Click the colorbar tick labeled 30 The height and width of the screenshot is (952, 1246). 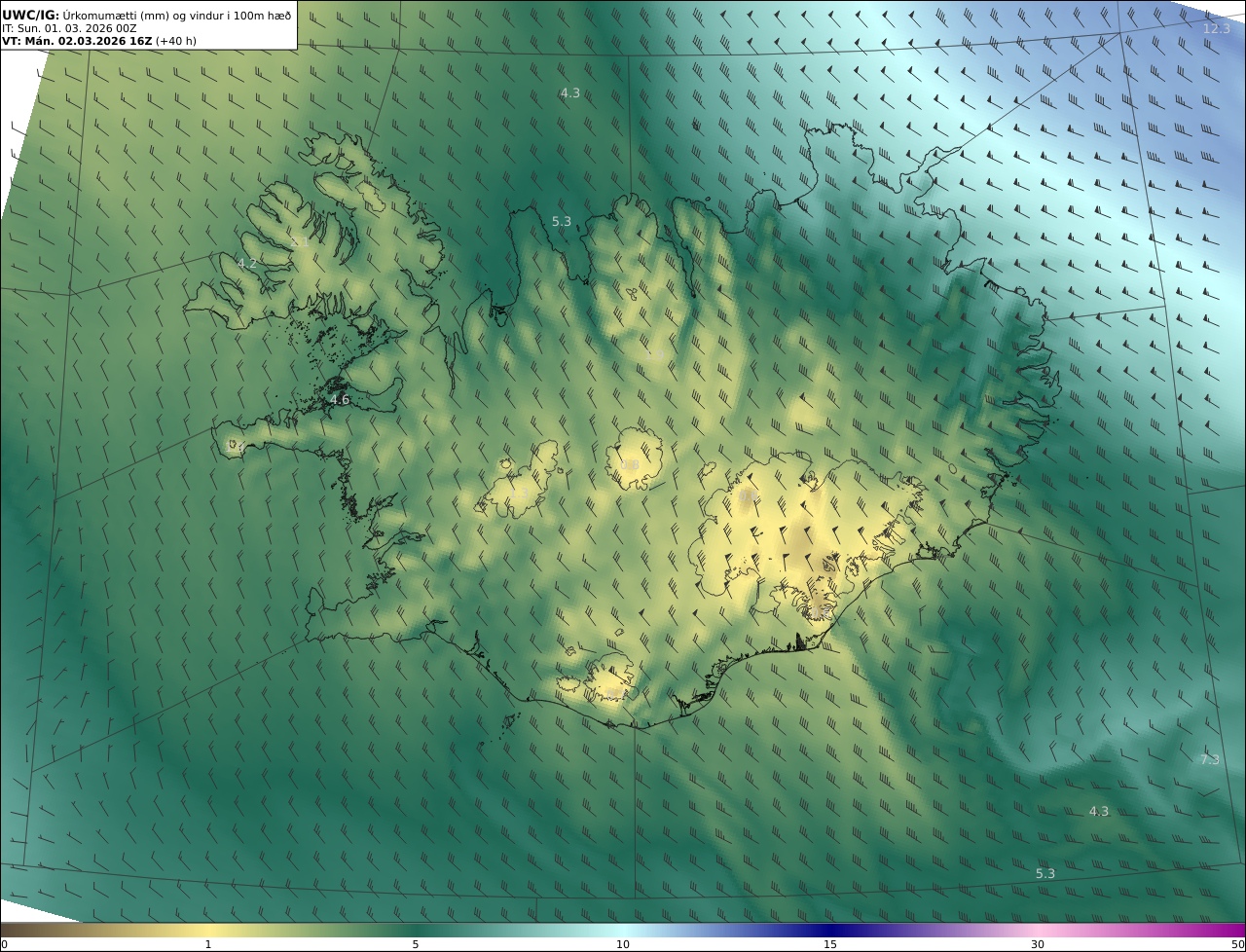(x=1038, y=944)
